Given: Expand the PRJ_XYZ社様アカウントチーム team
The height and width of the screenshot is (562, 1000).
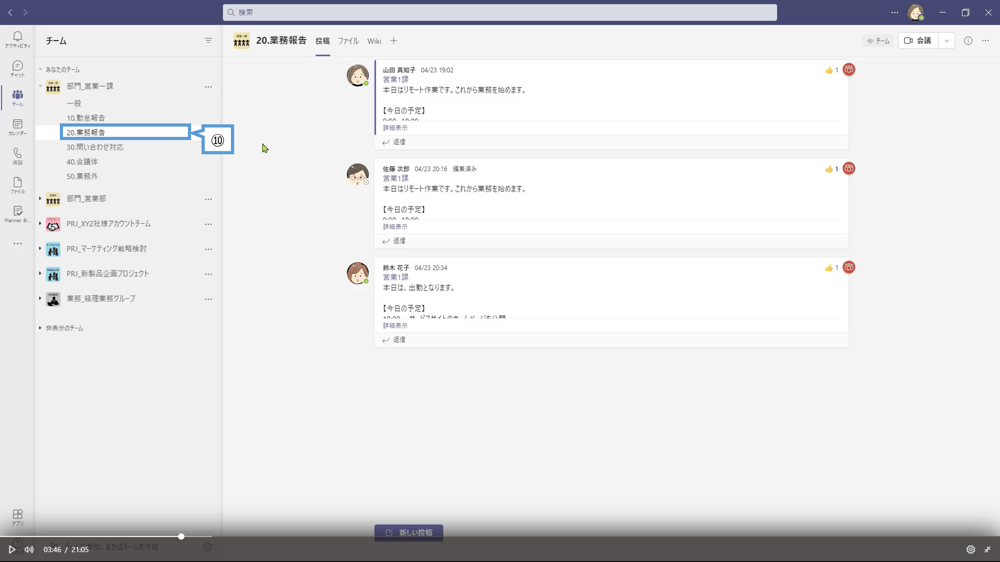Looking at the screenshot, I should 40,224.
